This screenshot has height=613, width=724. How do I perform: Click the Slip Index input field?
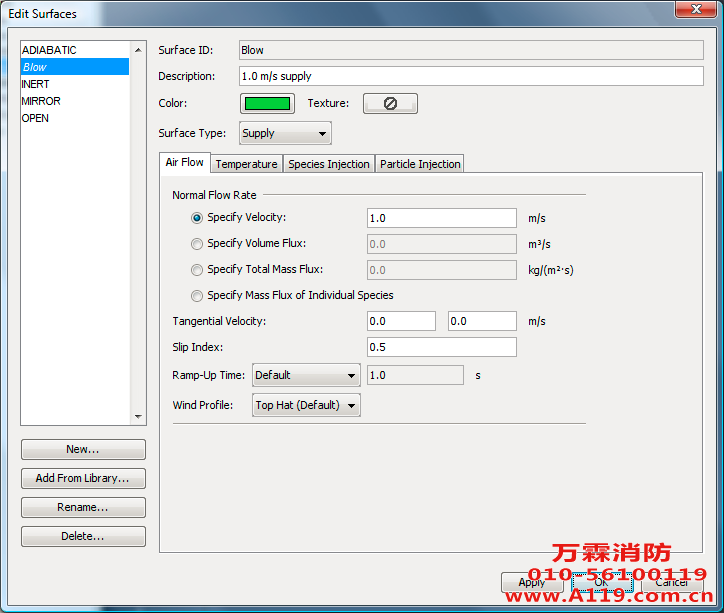point(441,347)
